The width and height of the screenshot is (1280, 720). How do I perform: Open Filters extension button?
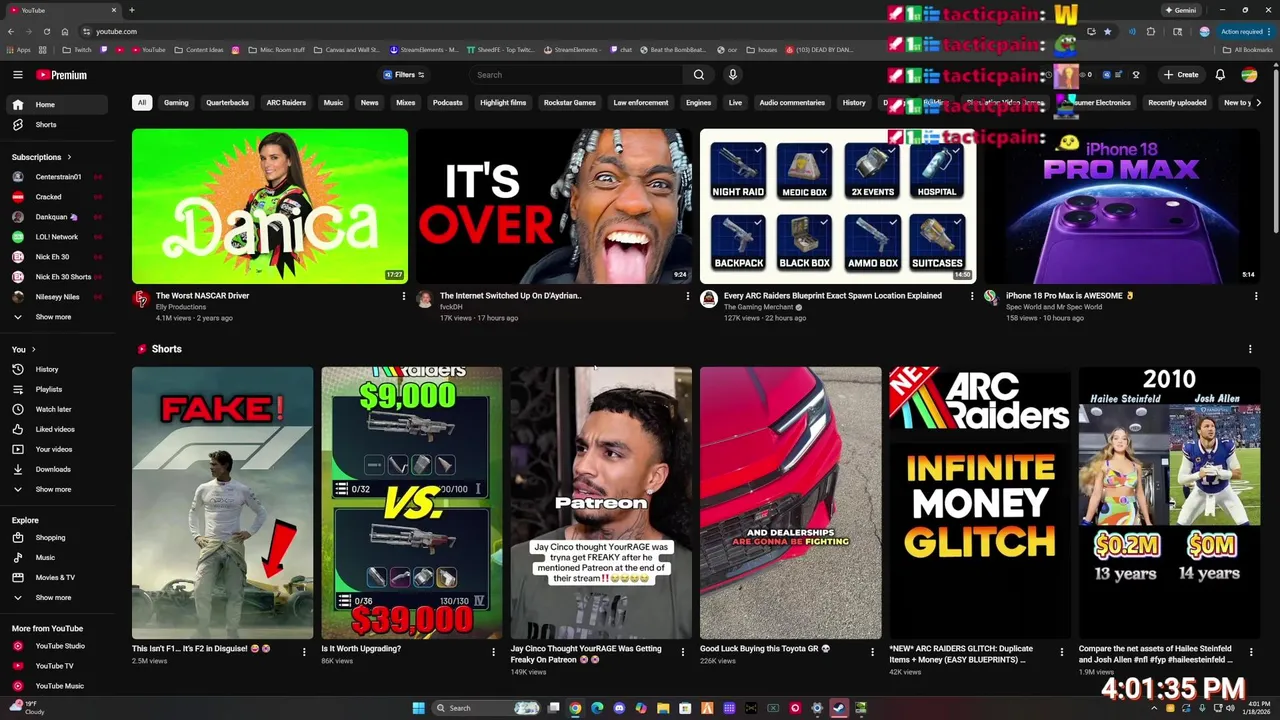(x=404, y=75)
